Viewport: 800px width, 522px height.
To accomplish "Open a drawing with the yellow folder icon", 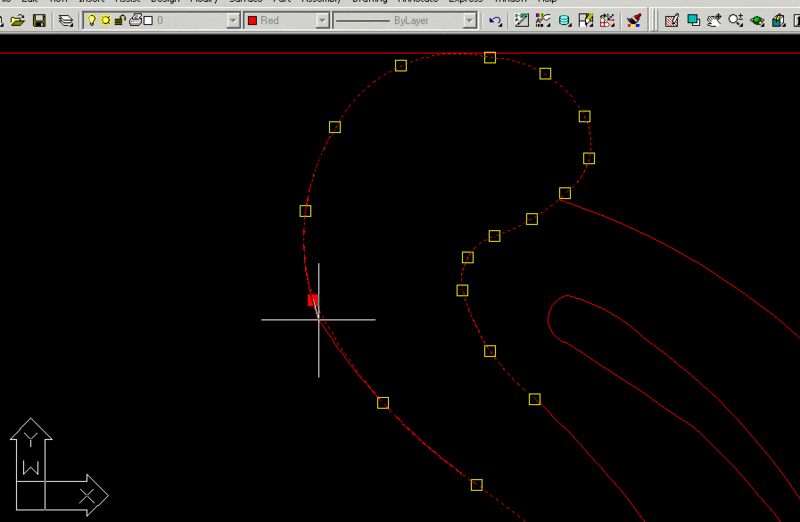I will [x=17, y=20].
